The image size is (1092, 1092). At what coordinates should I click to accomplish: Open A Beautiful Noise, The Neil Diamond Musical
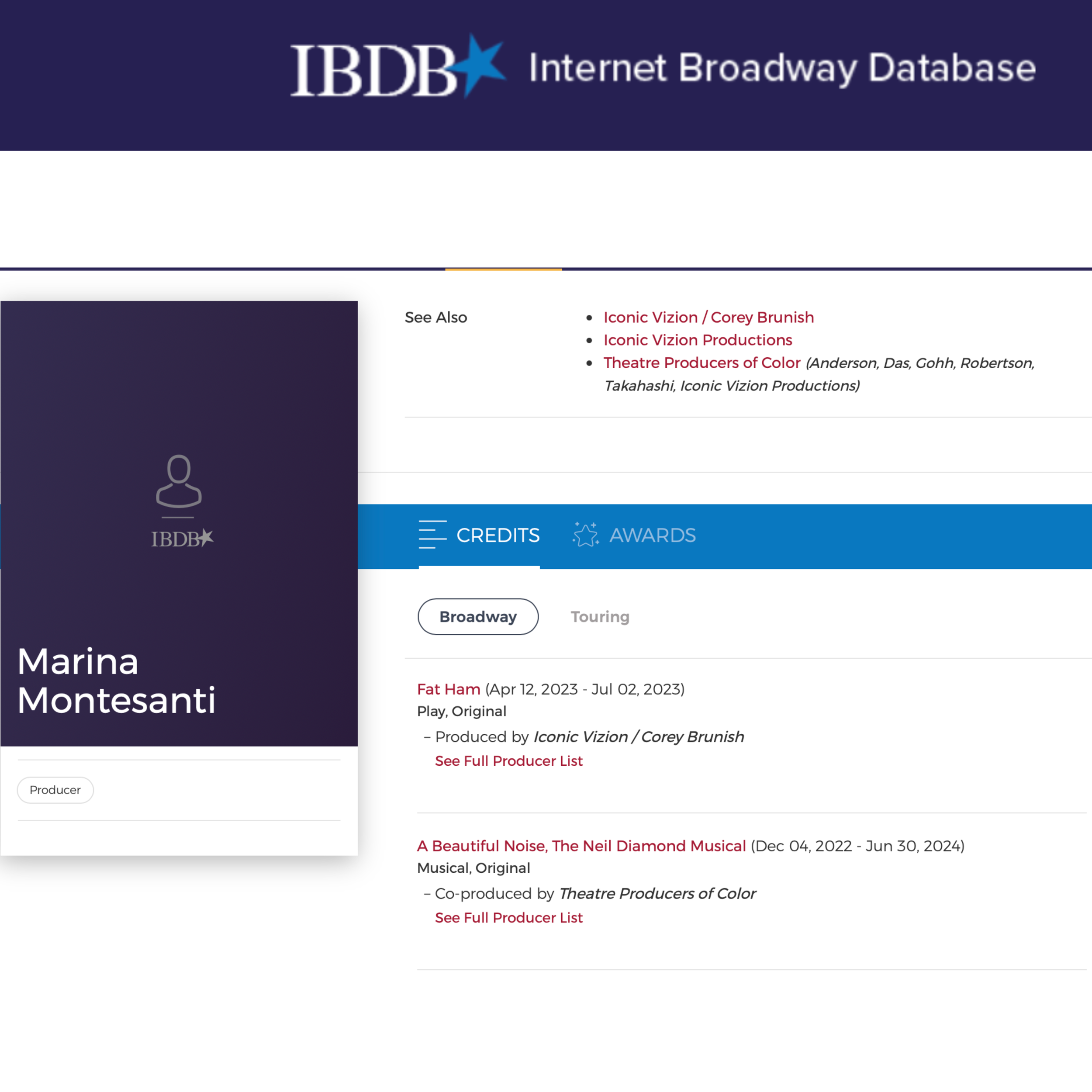point(581,846)
